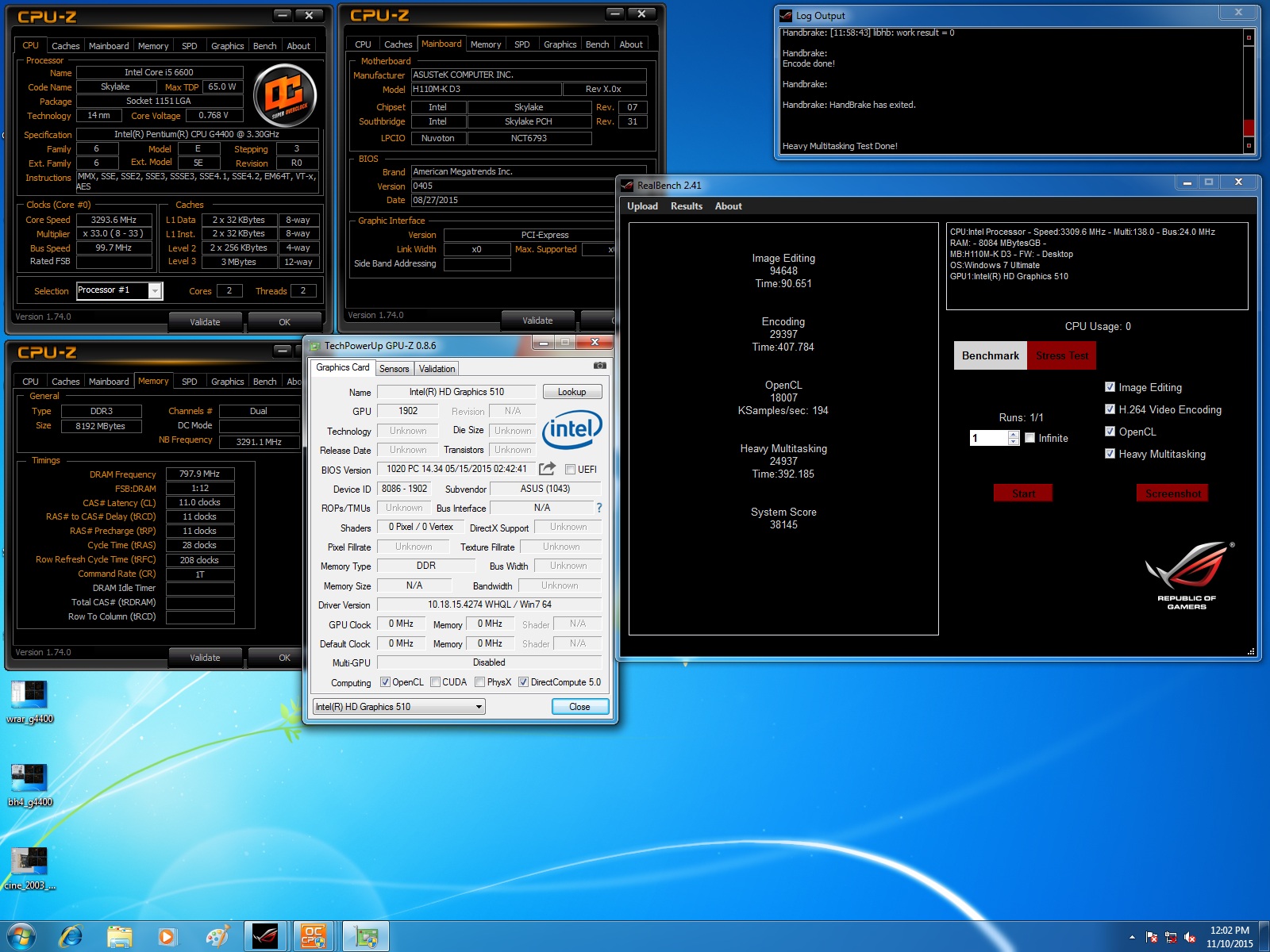Switch to OC CPU-Z taskbar button
The height and width of the screenshot is (952, 1270).
tap(314, 937)
